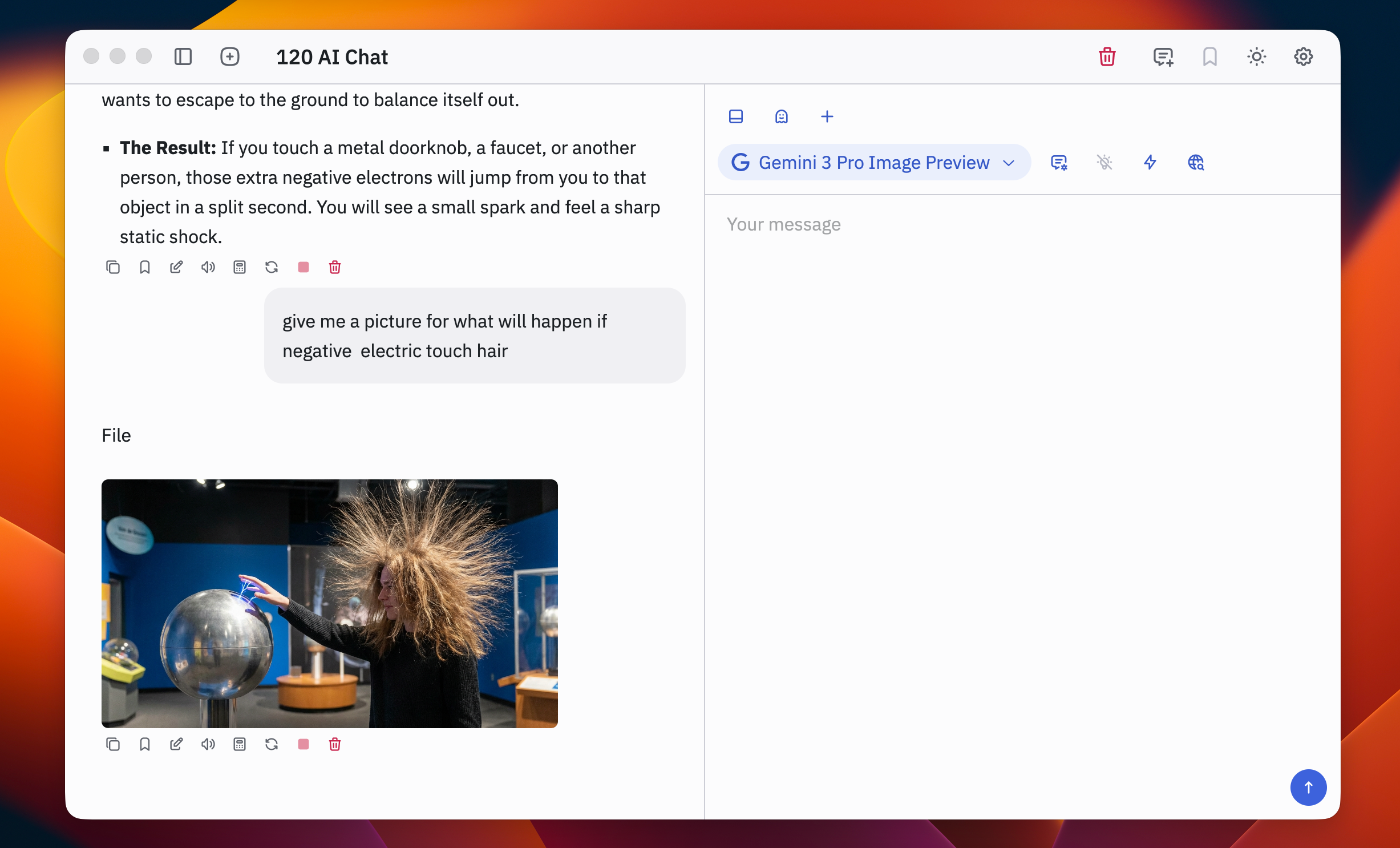Regenerate the image response
Screen dimensions: 1400x848
coord(272,744)
